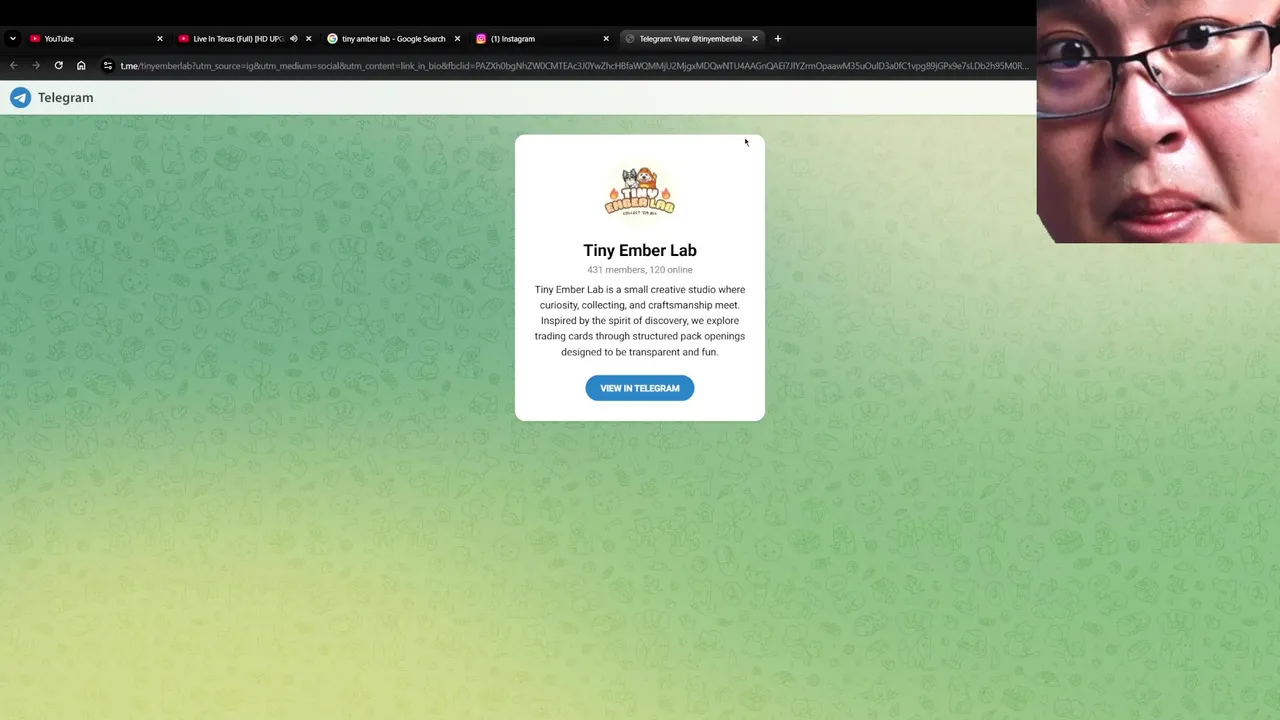1280x720 pixels.
Task: Select the channel description paragraph
Action: click(x=640, y=321)
